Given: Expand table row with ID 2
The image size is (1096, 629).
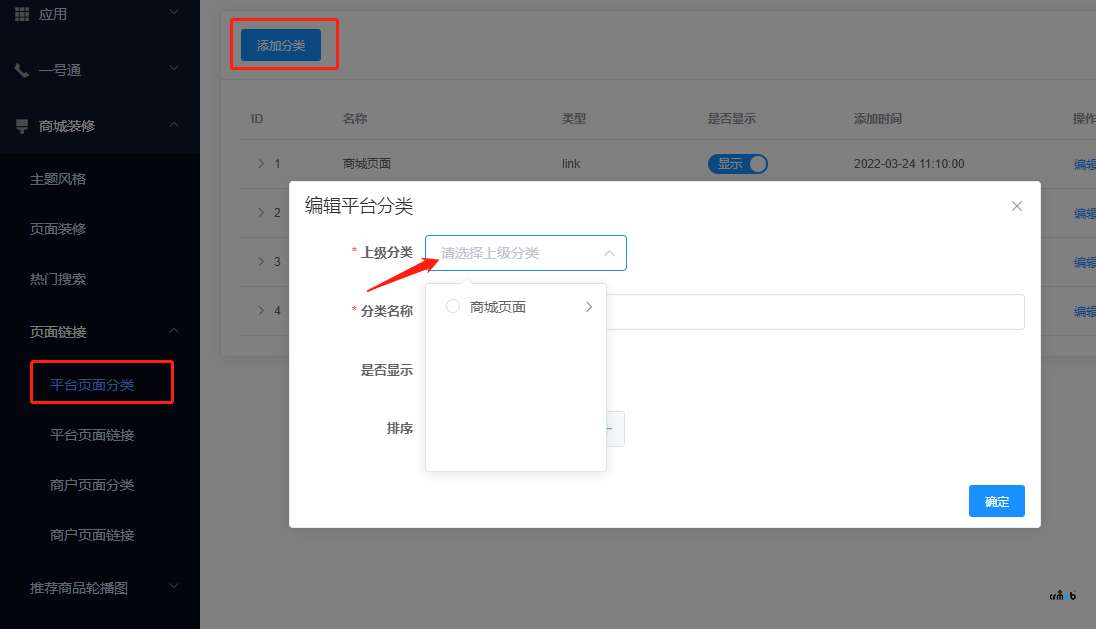Looking at the screenshot, I should coord(261,212).
